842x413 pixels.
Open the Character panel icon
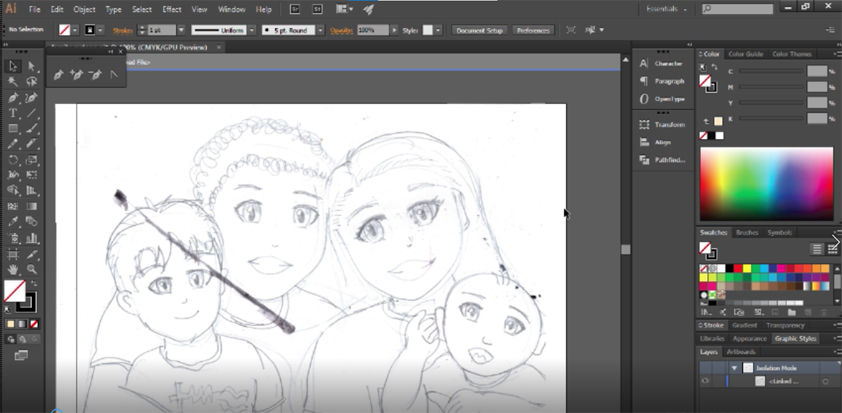click(645, 63)
